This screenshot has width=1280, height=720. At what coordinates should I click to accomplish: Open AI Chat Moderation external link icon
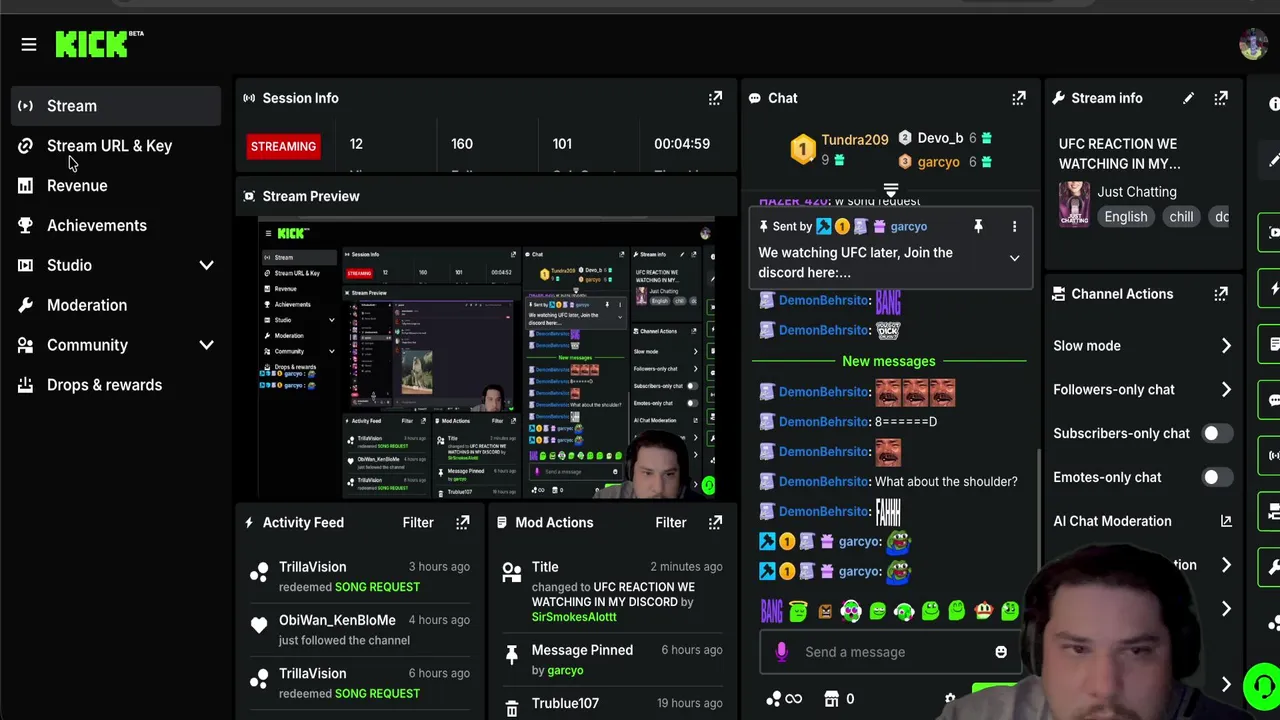tap(1226, 521)
